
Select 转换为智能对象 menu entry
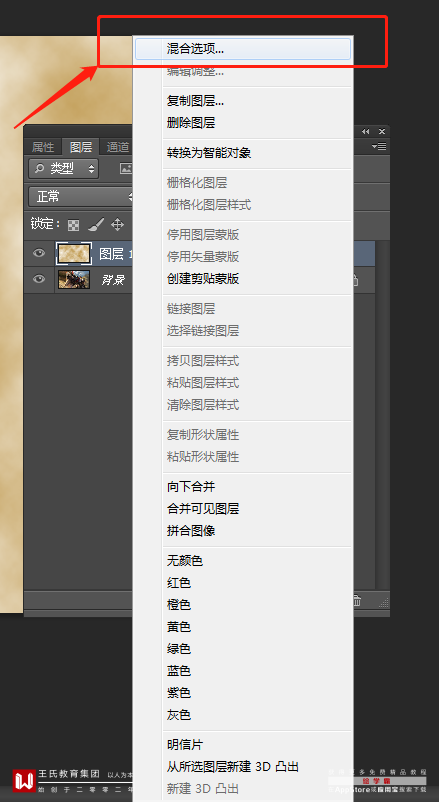pos(209,153)
